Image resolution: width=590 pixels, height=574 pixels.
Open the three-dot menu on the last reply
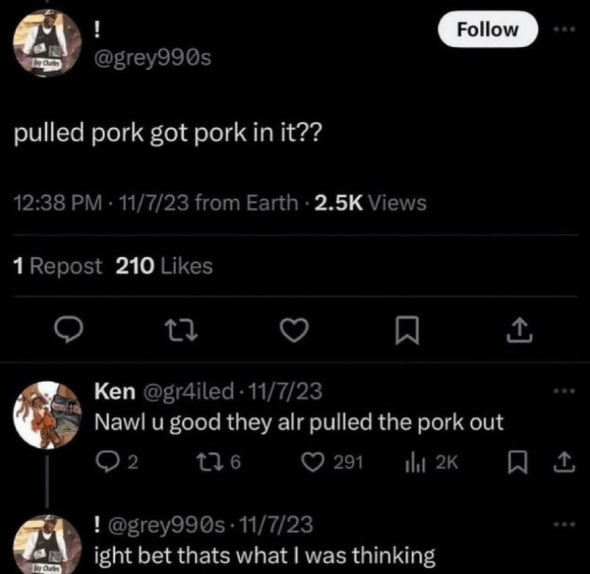pos(564,524)
